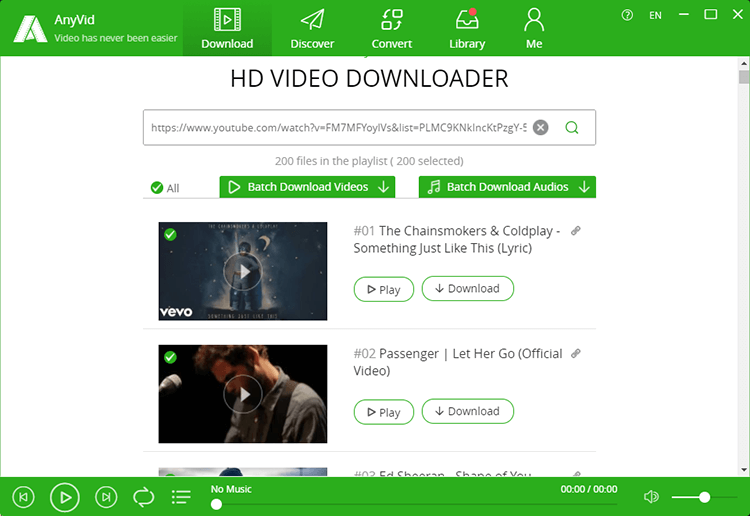The height and width of the screenshot is (516, 750).
Task: Clear the URL with the X icon
Action: [540, 128]
